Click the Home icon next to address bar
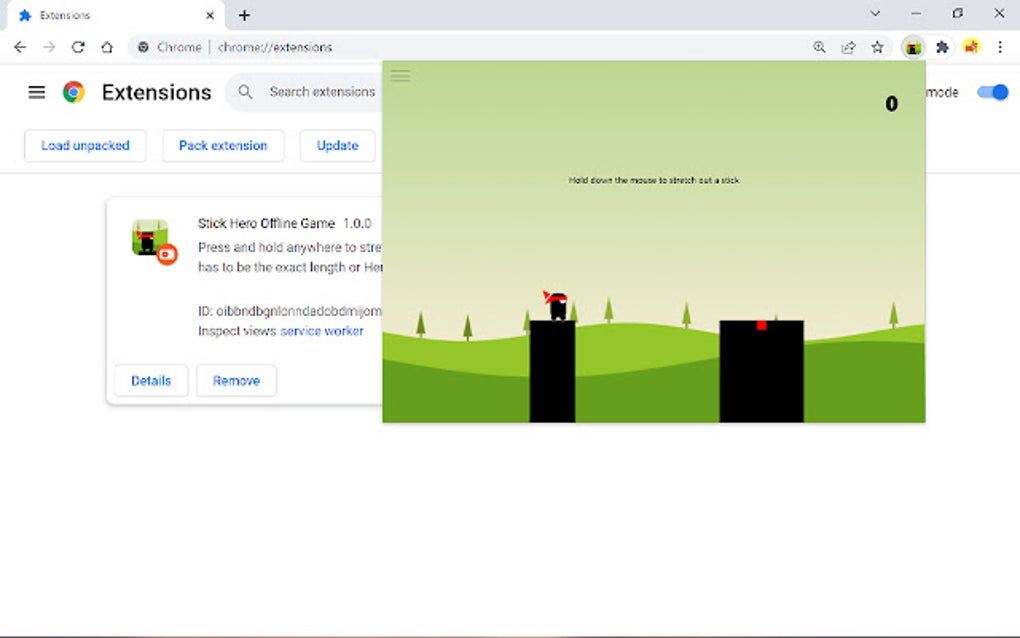 pyautogui.click(x=107, y=46)
